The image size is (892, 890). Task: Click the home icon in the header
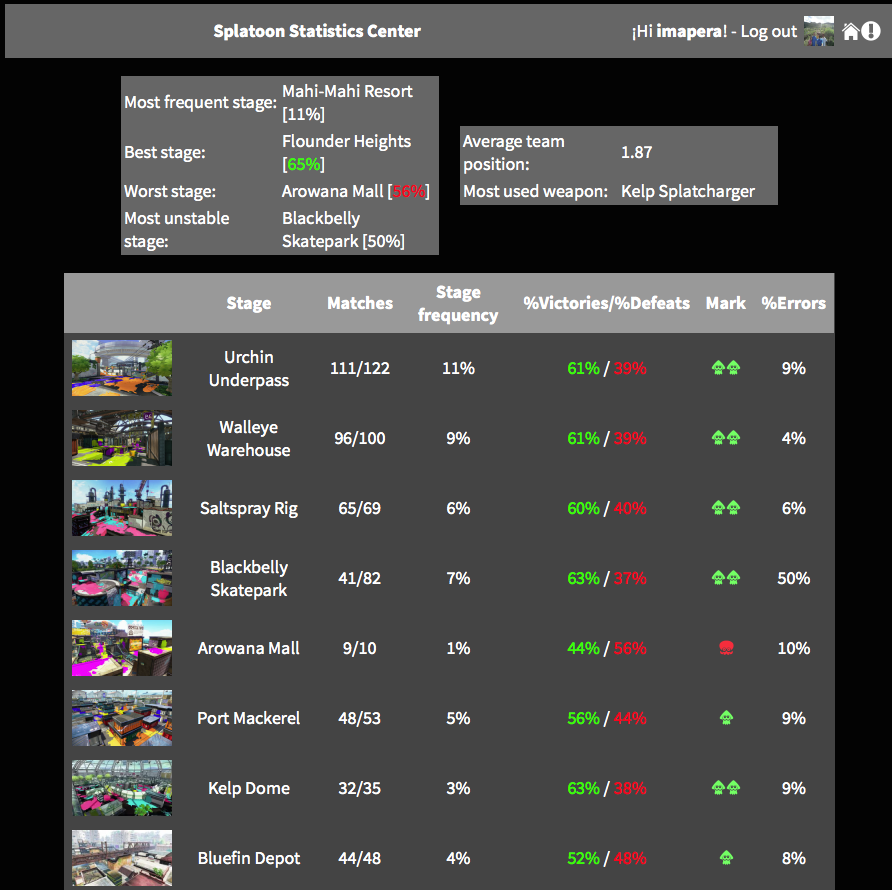click(x=851, y=31)
